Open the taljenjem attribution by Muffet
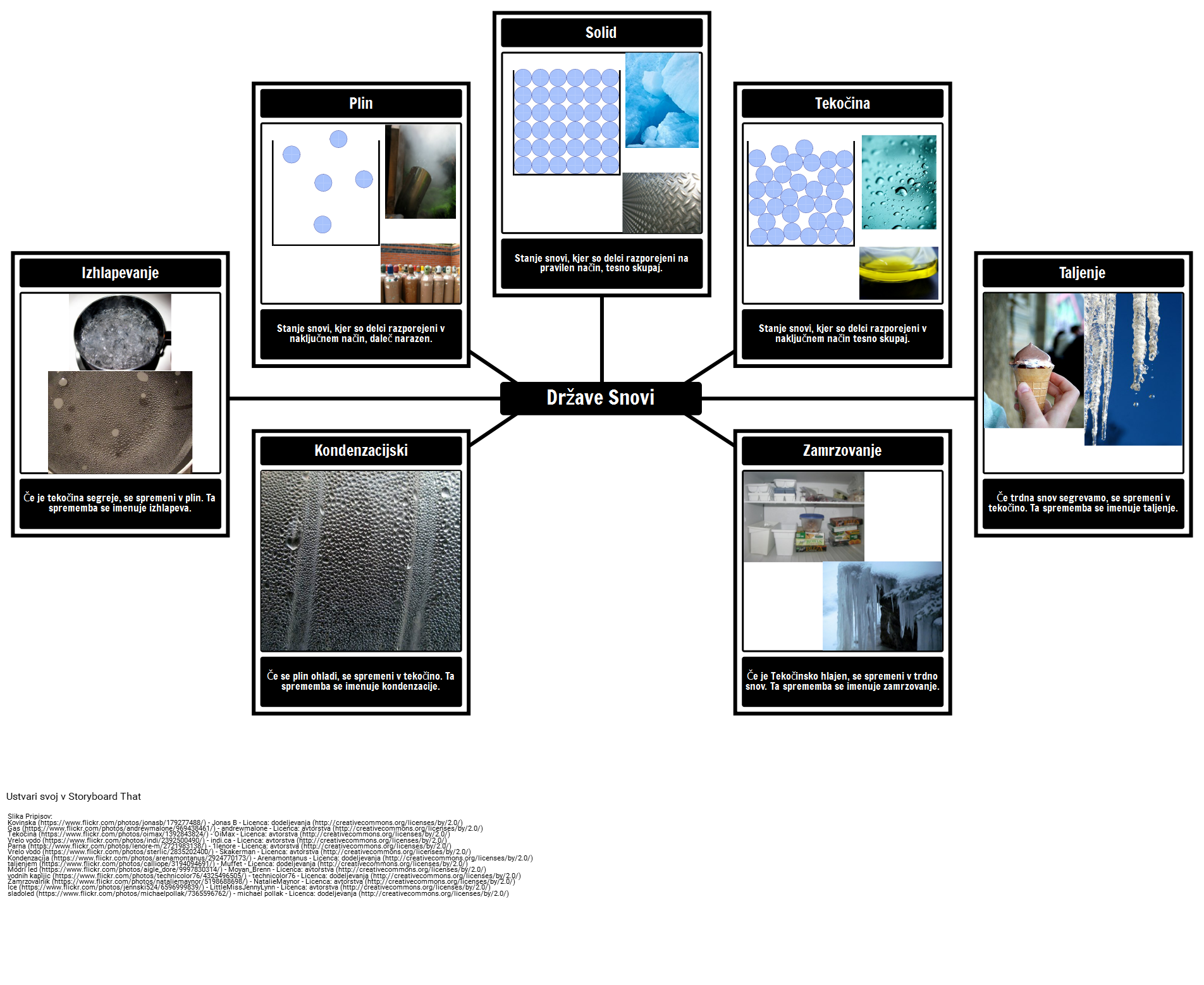1204x985 pixels. (238, 864)
